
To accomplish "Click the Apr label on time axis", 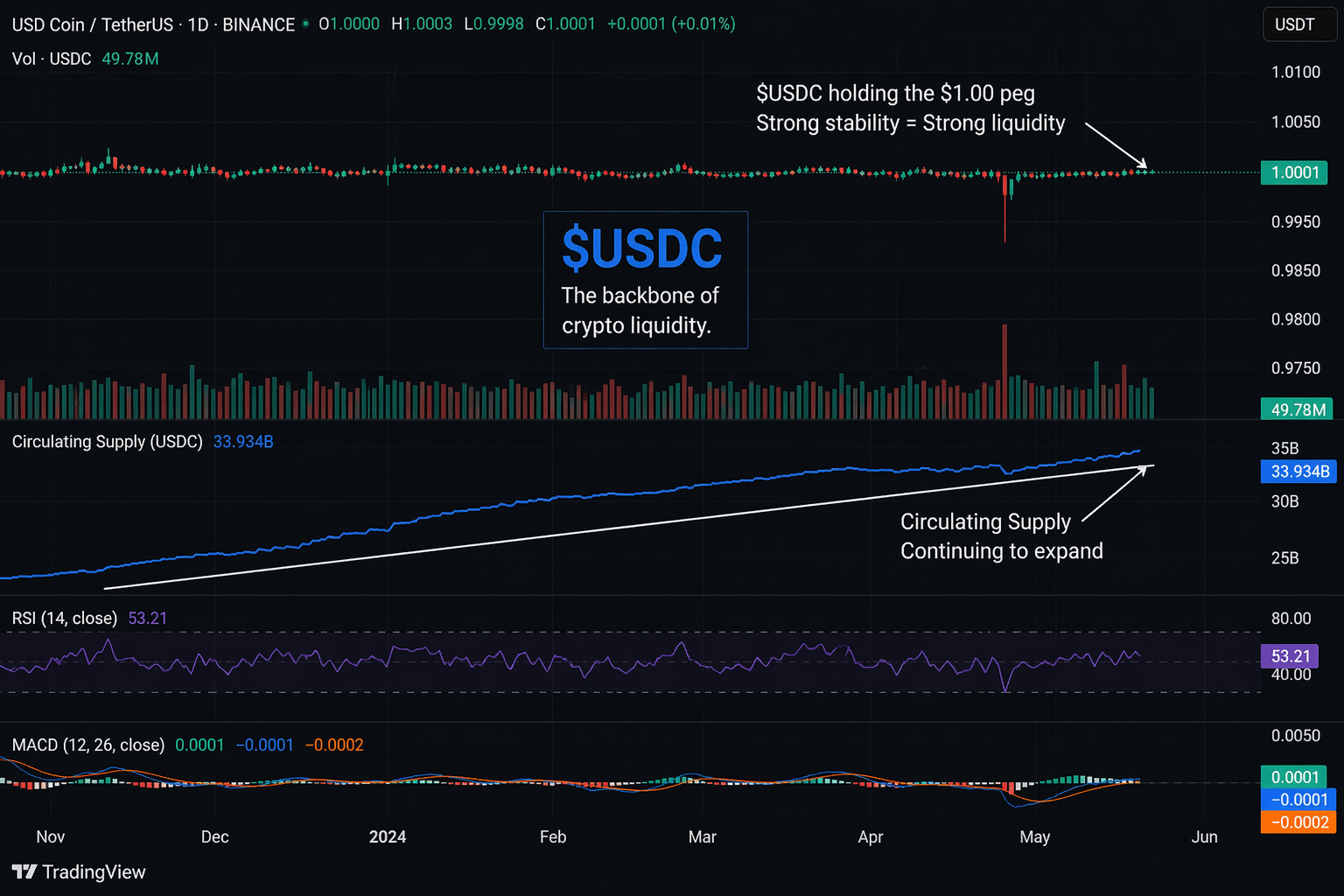I will click(x=871, y=837).
